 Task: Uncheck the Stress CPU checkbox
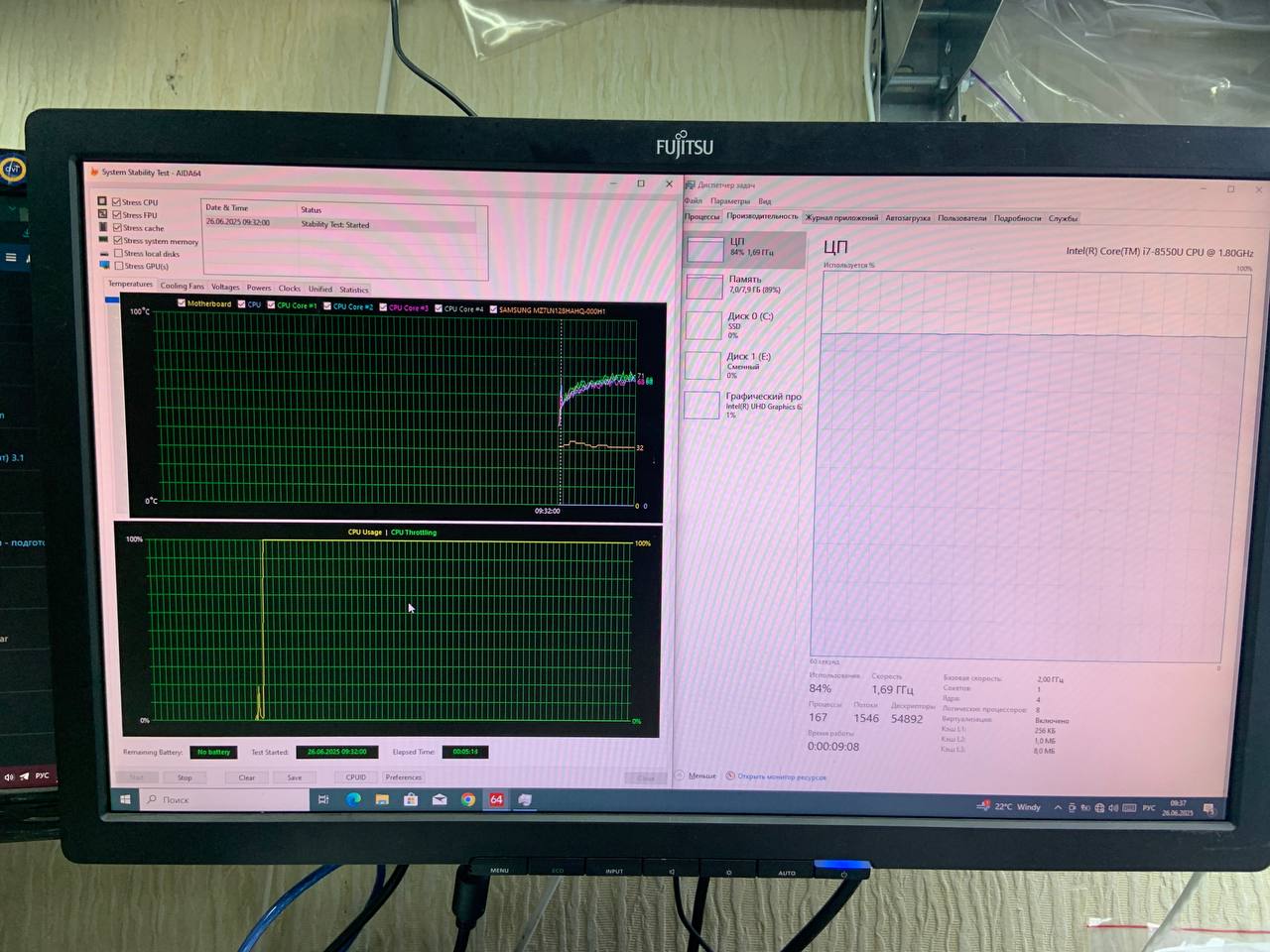point(117,202)
